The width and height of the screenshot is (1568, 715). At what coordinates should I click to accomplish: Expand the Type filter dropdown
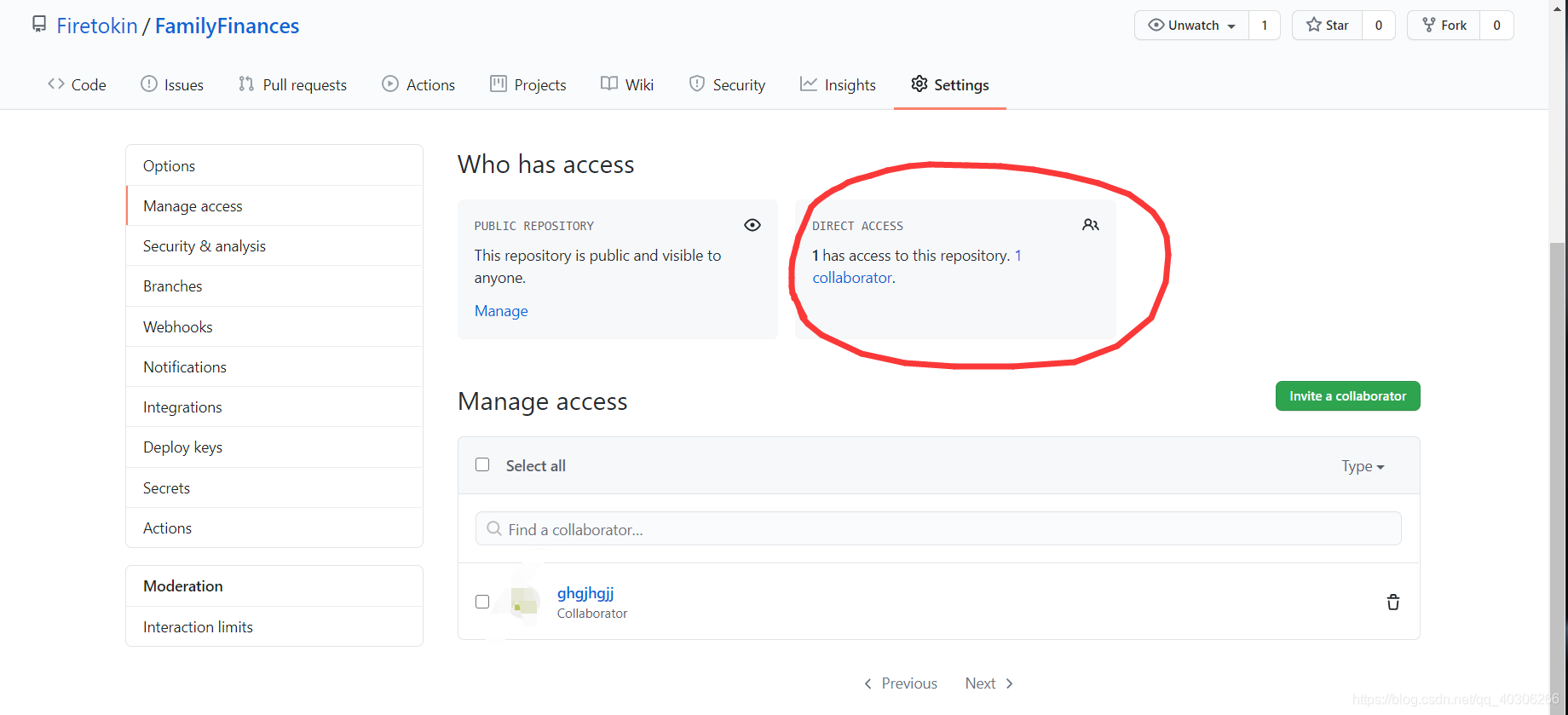[1363, 466]
